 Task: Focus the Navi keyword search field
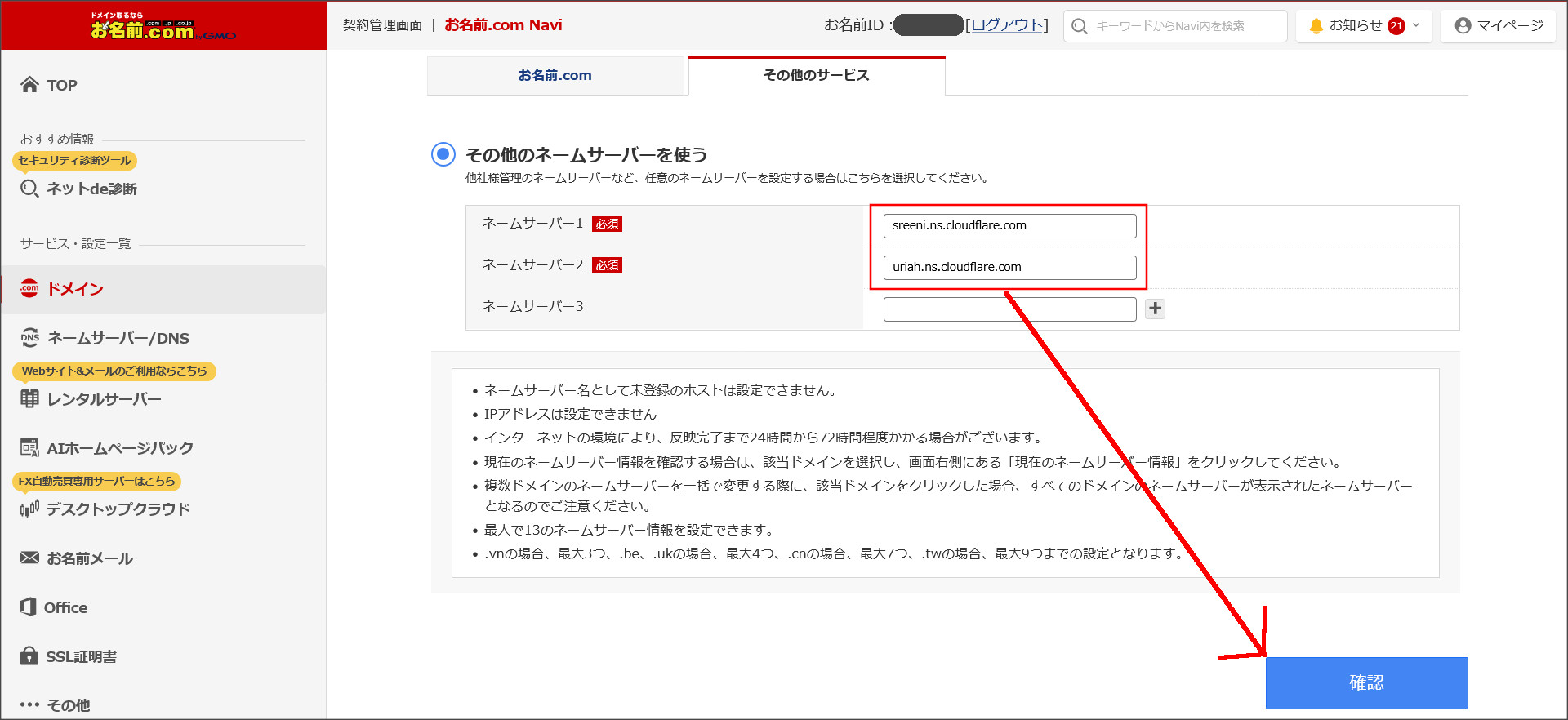tap(1175, 26)
